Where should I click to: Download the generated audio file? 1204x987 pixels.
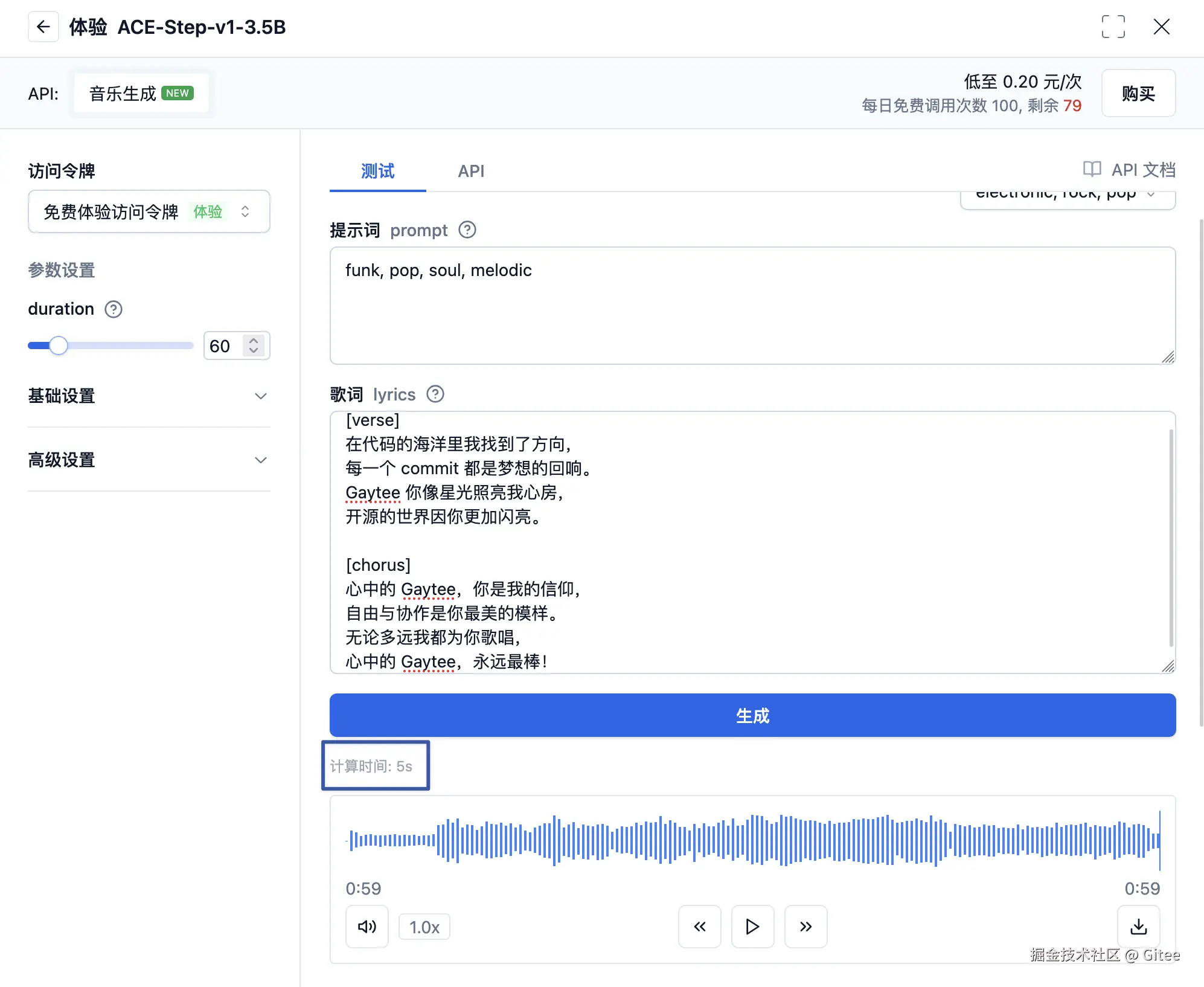(1138, 927)
